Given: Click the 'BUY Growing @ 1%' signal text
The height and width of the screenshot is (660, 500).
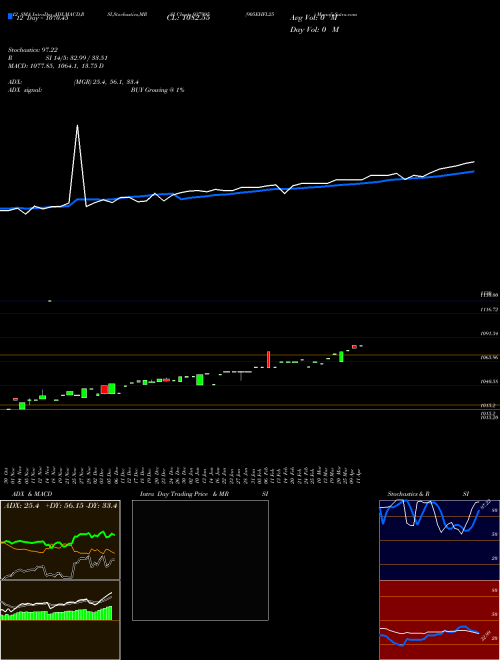Looking at the screenshot, I should (157, 90).
